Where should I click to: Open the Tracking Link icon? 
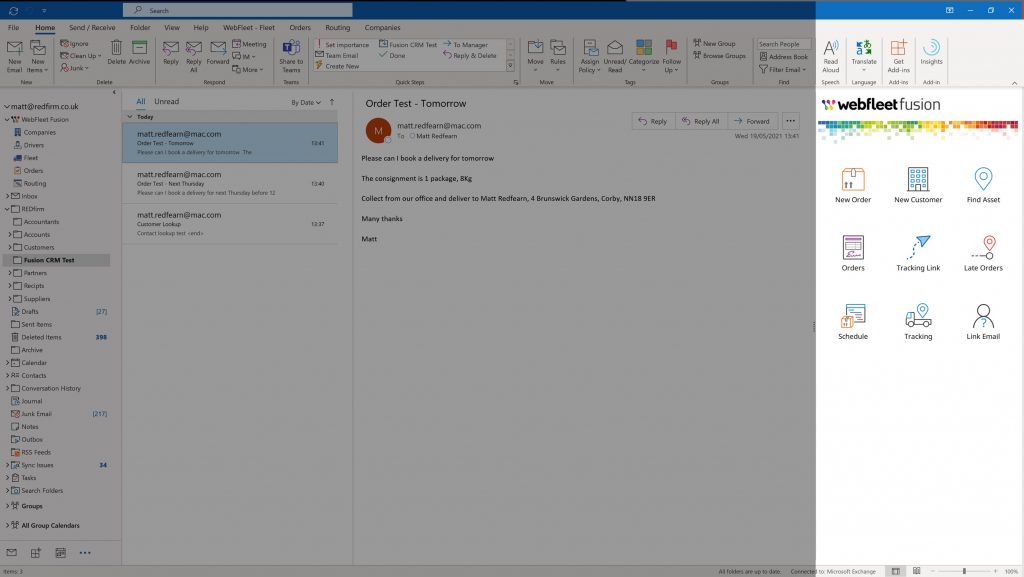pos(917,250)
